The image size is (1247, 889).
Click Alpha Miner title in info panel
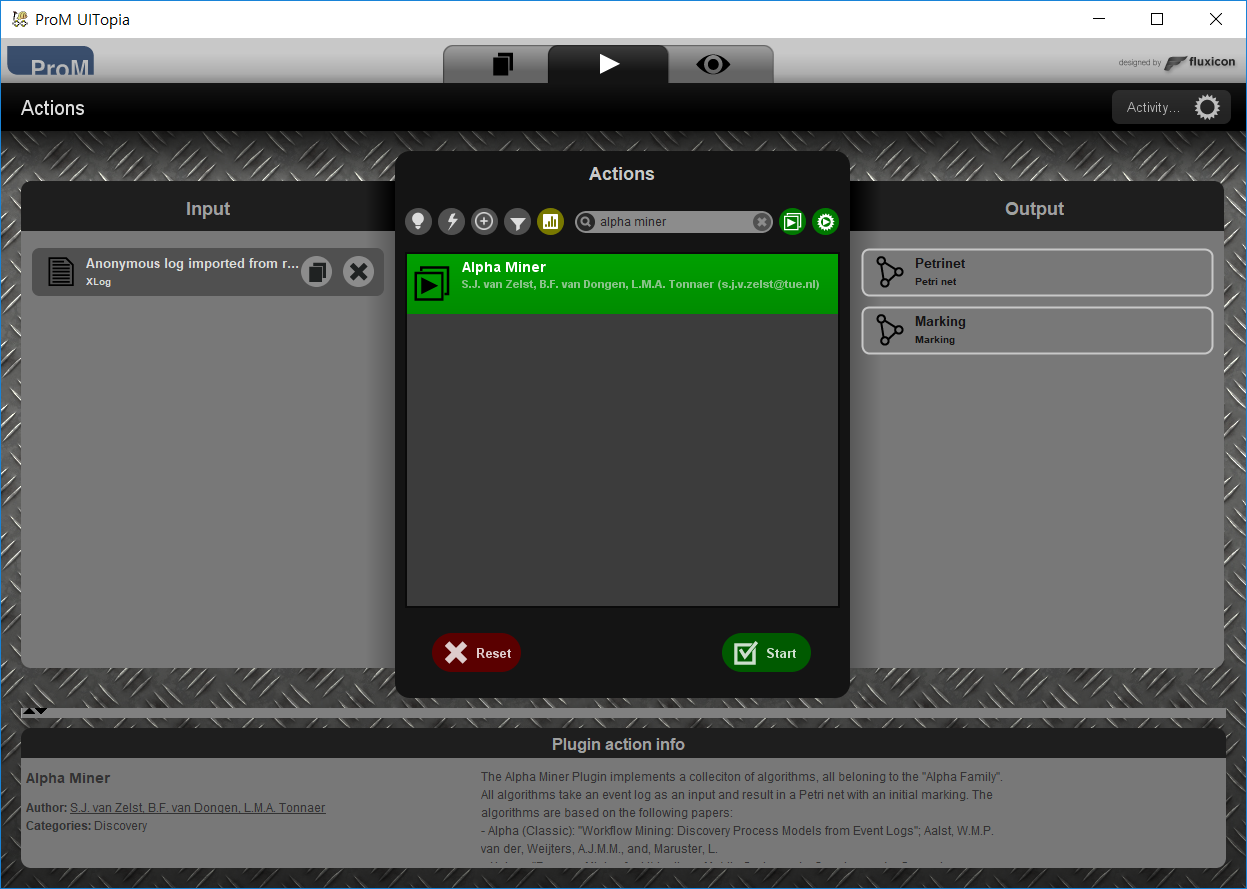coord(68,778)
